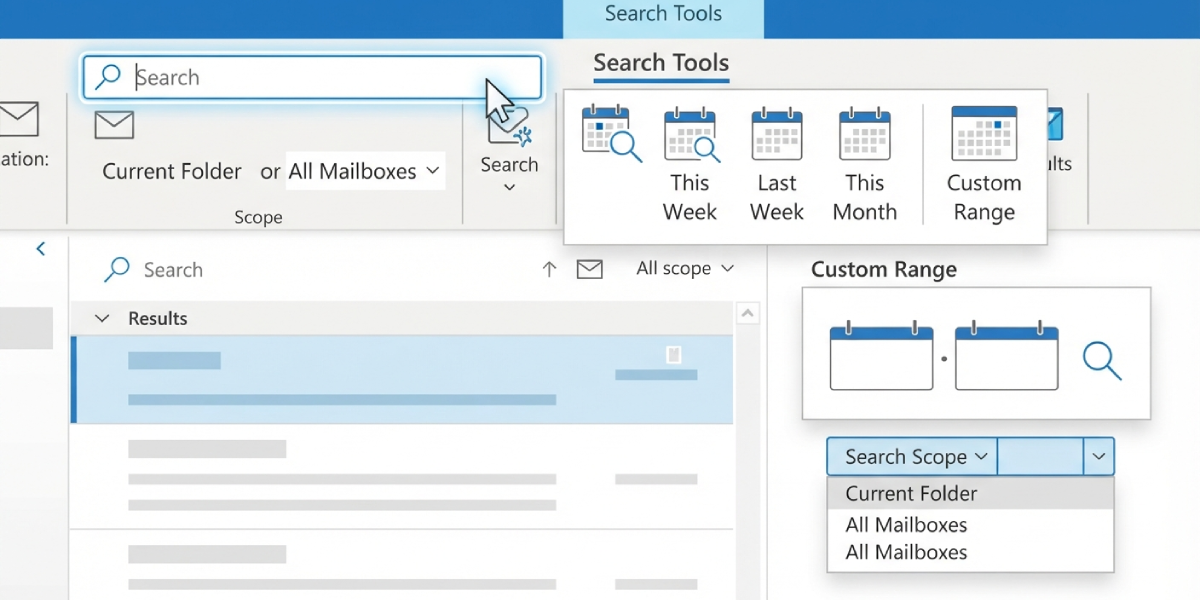Collapse the folder pane with left chevron

[x=41, y=249]
